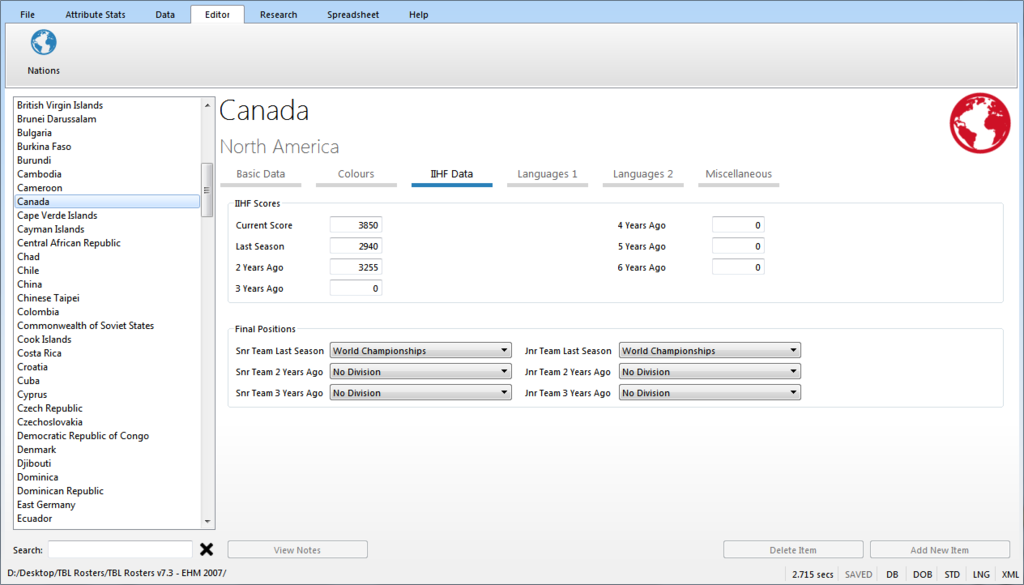Open the Spreadsheet ribbon tab

click(353, 14)
